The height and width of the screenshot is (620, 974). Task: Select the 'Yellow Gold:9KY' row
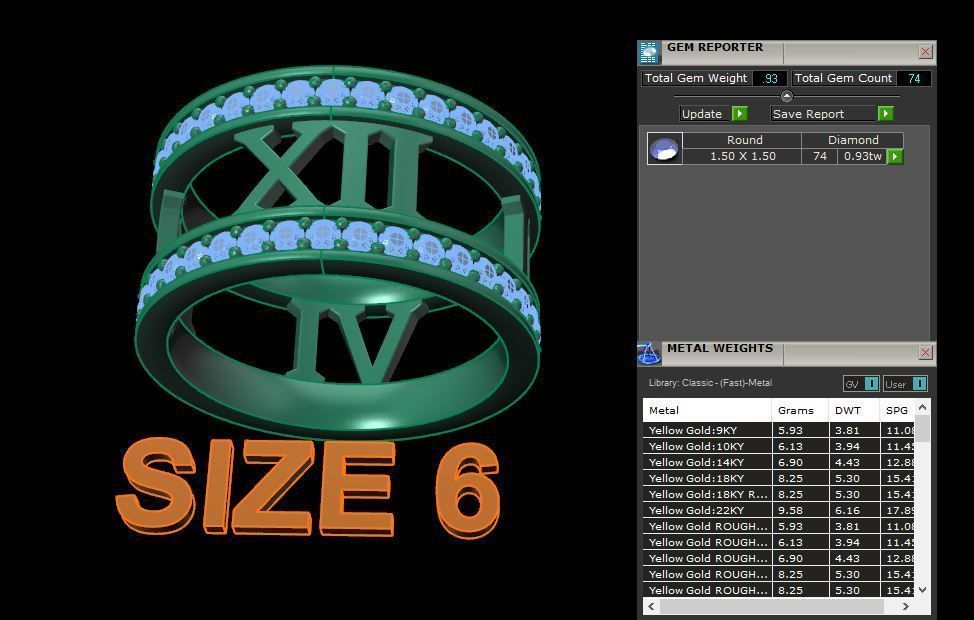(778, 430)
